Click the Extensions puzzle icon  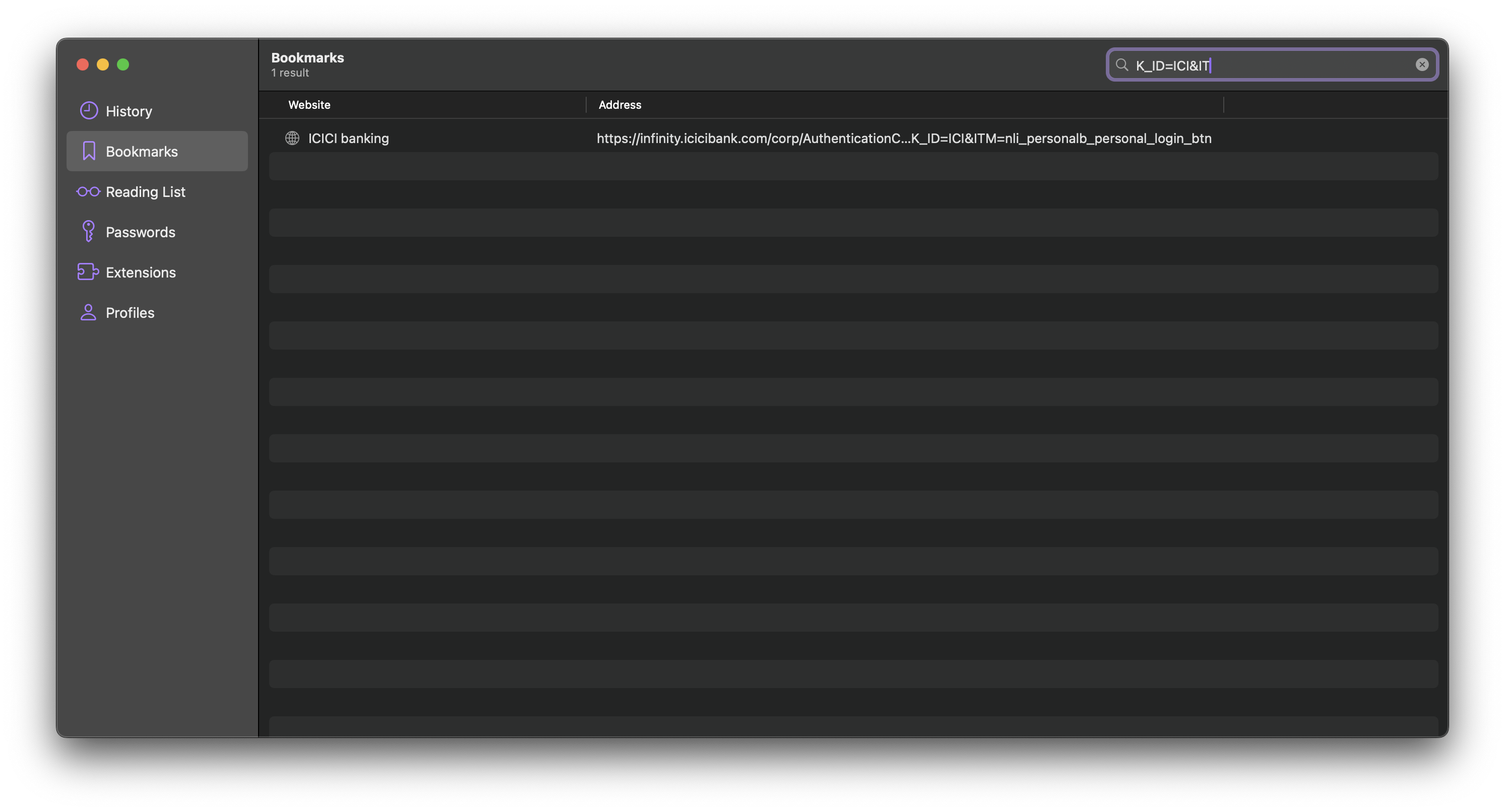[x=88, y=272]
